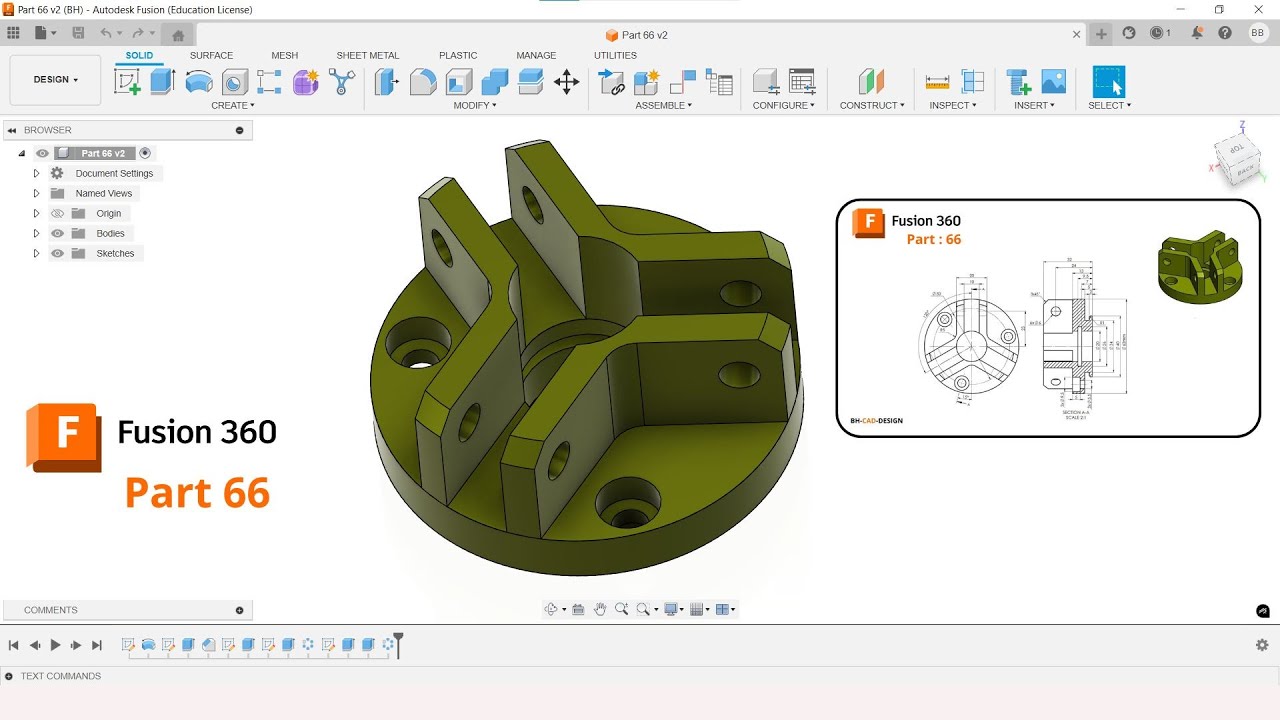Open the configuration table icon
Screen dimensions: 1280x720
[x=802, y=82]
